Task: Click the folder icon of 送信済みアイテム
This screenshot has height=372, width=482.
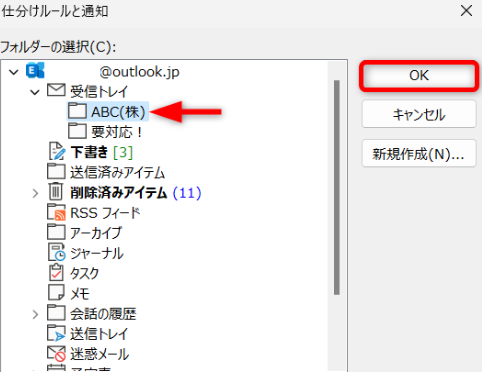Action: coord(56,171)
